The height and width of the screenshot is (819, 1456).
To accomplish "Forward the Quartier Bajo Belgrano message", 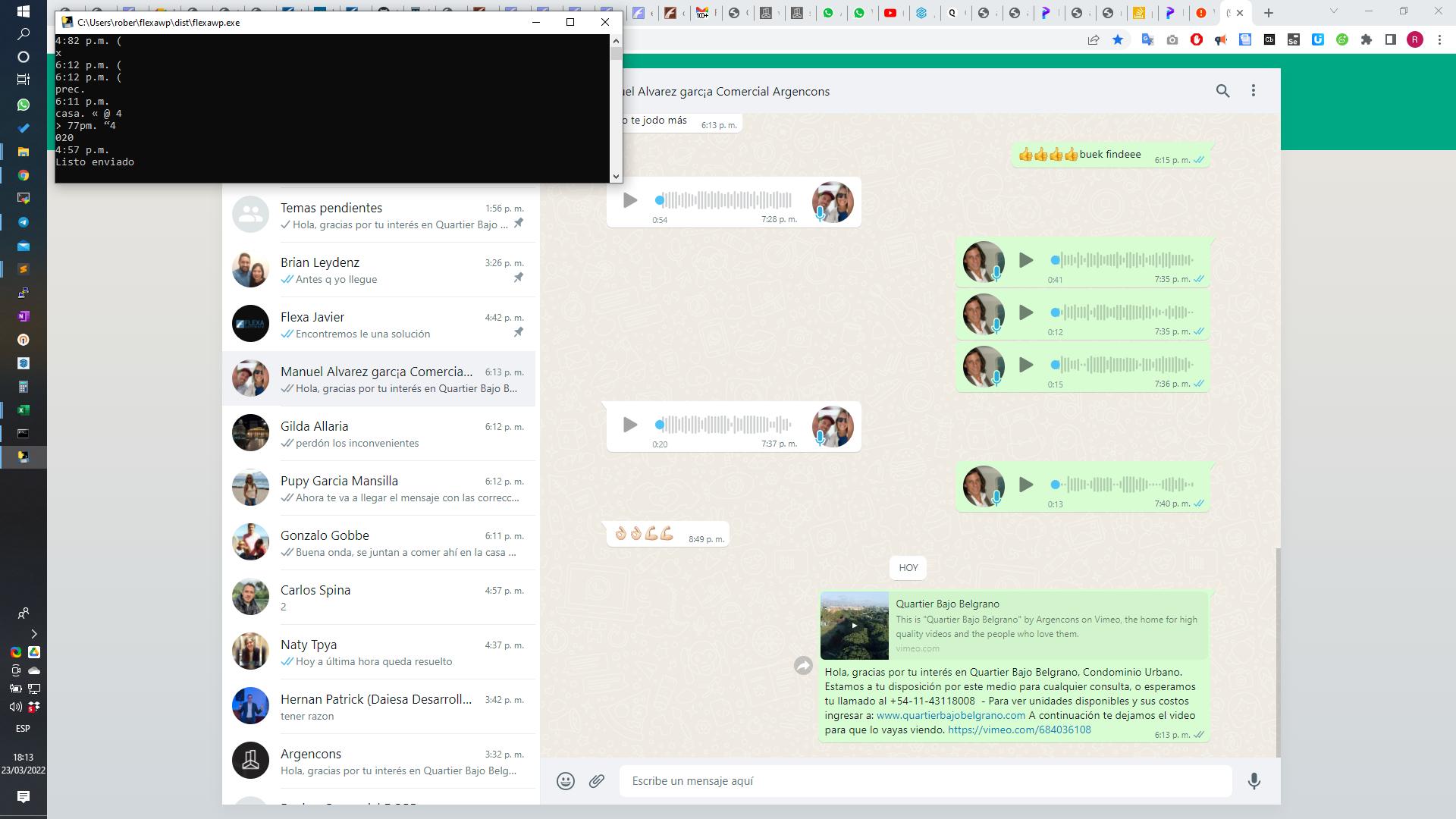I will tap(803, 666).
